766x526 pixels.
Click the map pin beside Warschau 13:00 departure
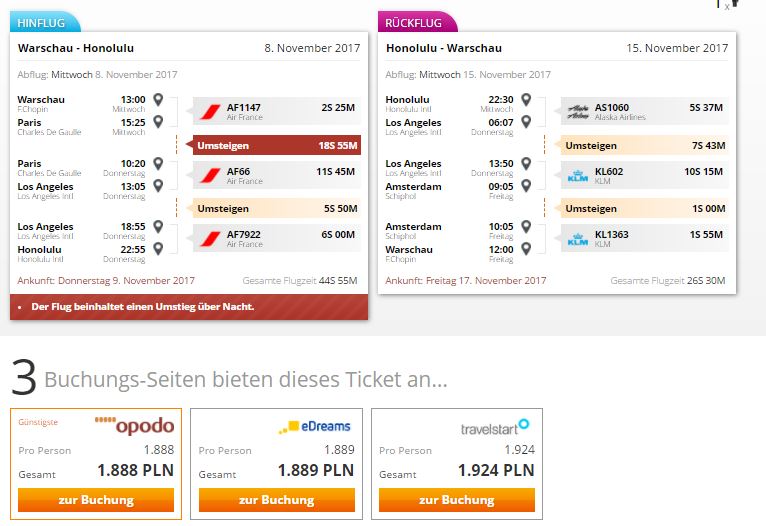pos(158,100)
